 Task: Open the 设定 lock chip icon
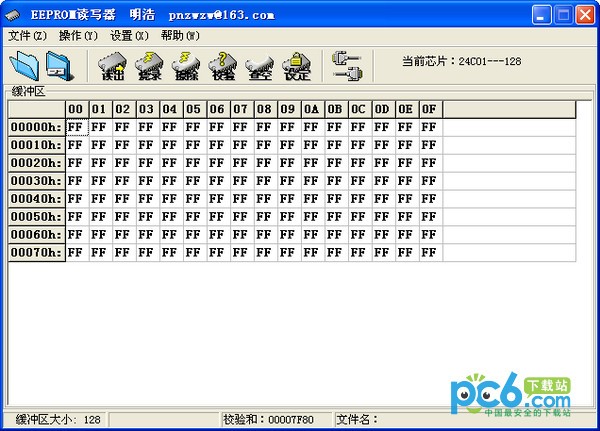click(x=297, y=66)
